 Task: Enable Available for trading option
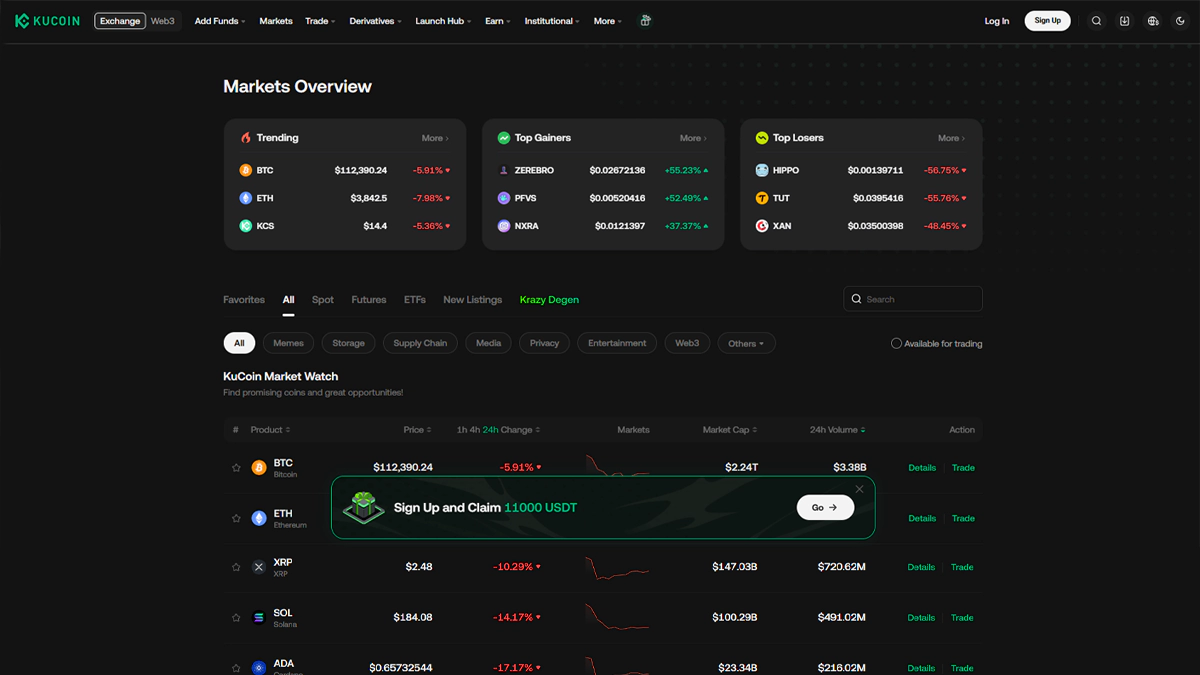(x=896, y=343)
